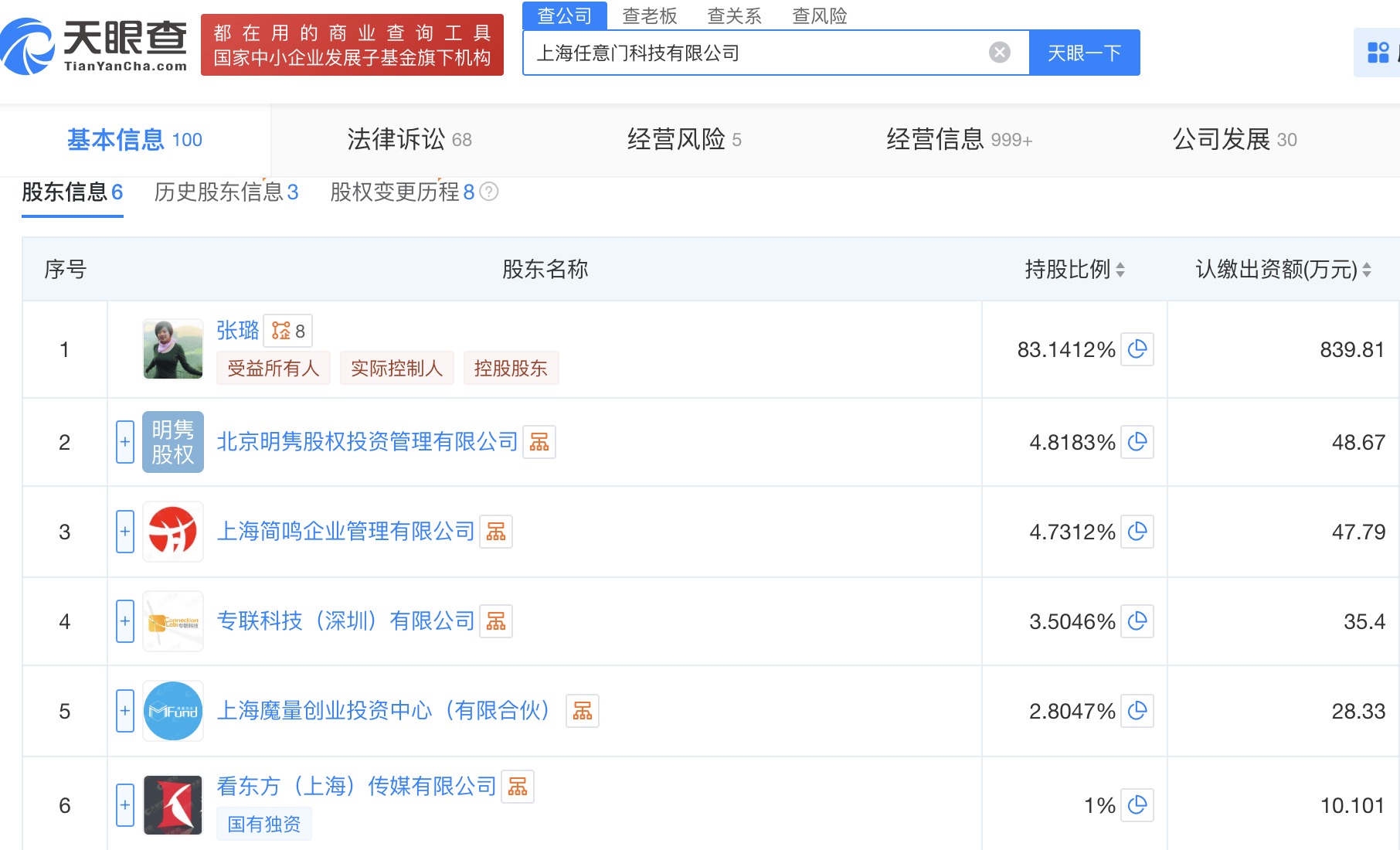The image size is (1400, 850).
Task: Open relationship graph icon next to 张璐
Action: tap(287, 331)
